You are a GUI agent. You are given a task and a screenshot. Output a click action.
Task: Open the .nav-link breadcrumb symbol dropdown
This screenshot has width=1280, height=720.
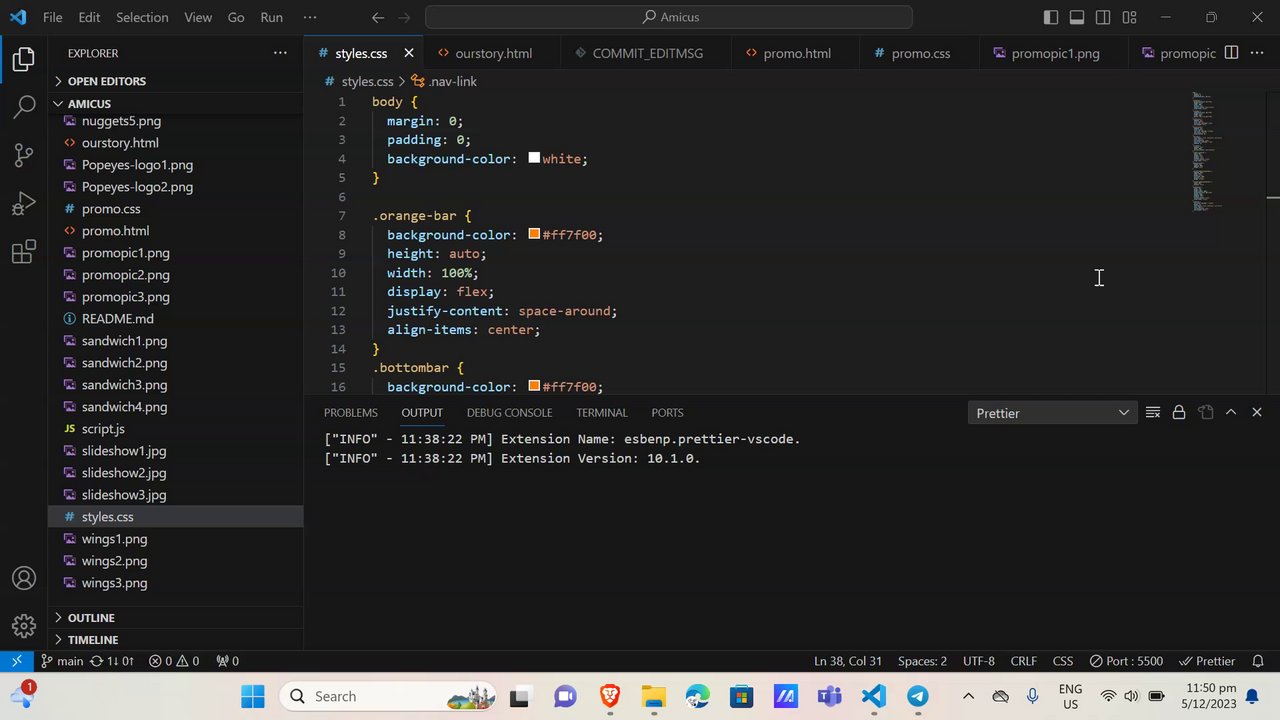coord(444,81)
